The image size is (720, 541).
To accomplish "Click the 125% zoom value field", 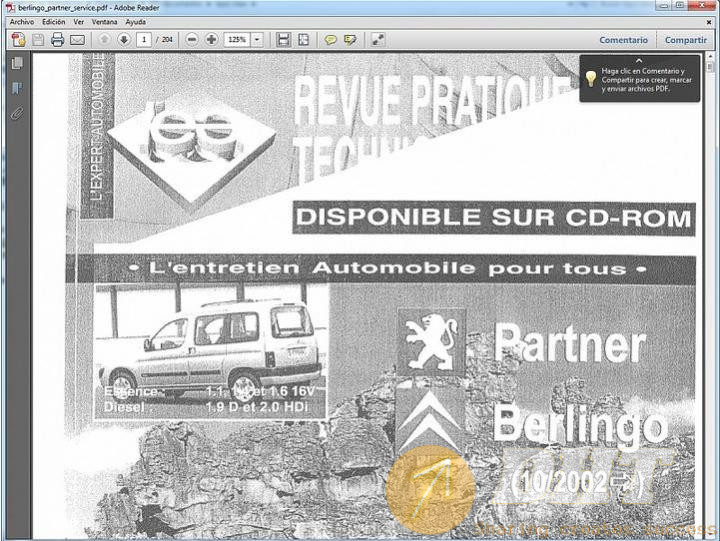I will pos(237,40).
